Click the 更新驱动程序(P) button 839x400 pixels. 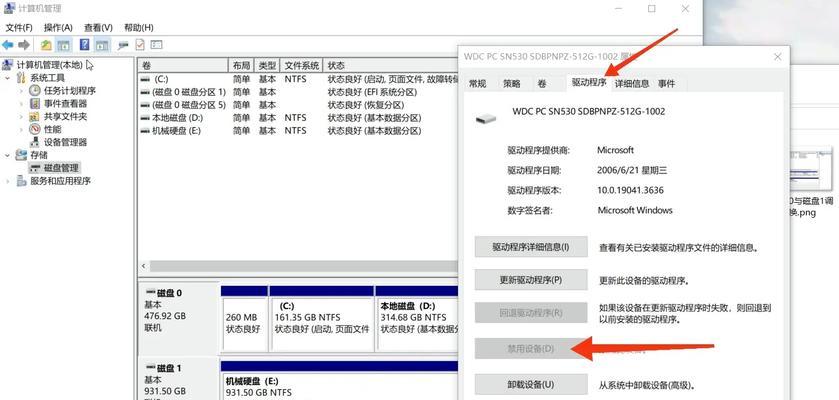(531, 280)
